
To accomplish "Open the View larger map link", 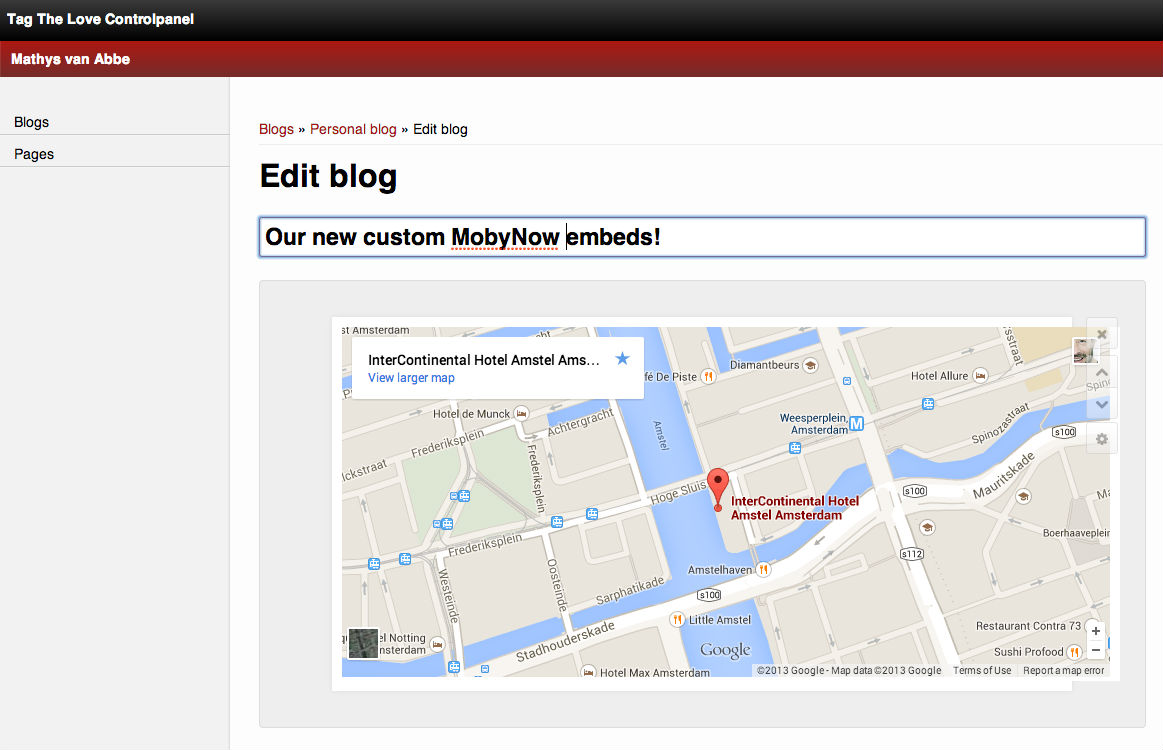I will 411,378.
